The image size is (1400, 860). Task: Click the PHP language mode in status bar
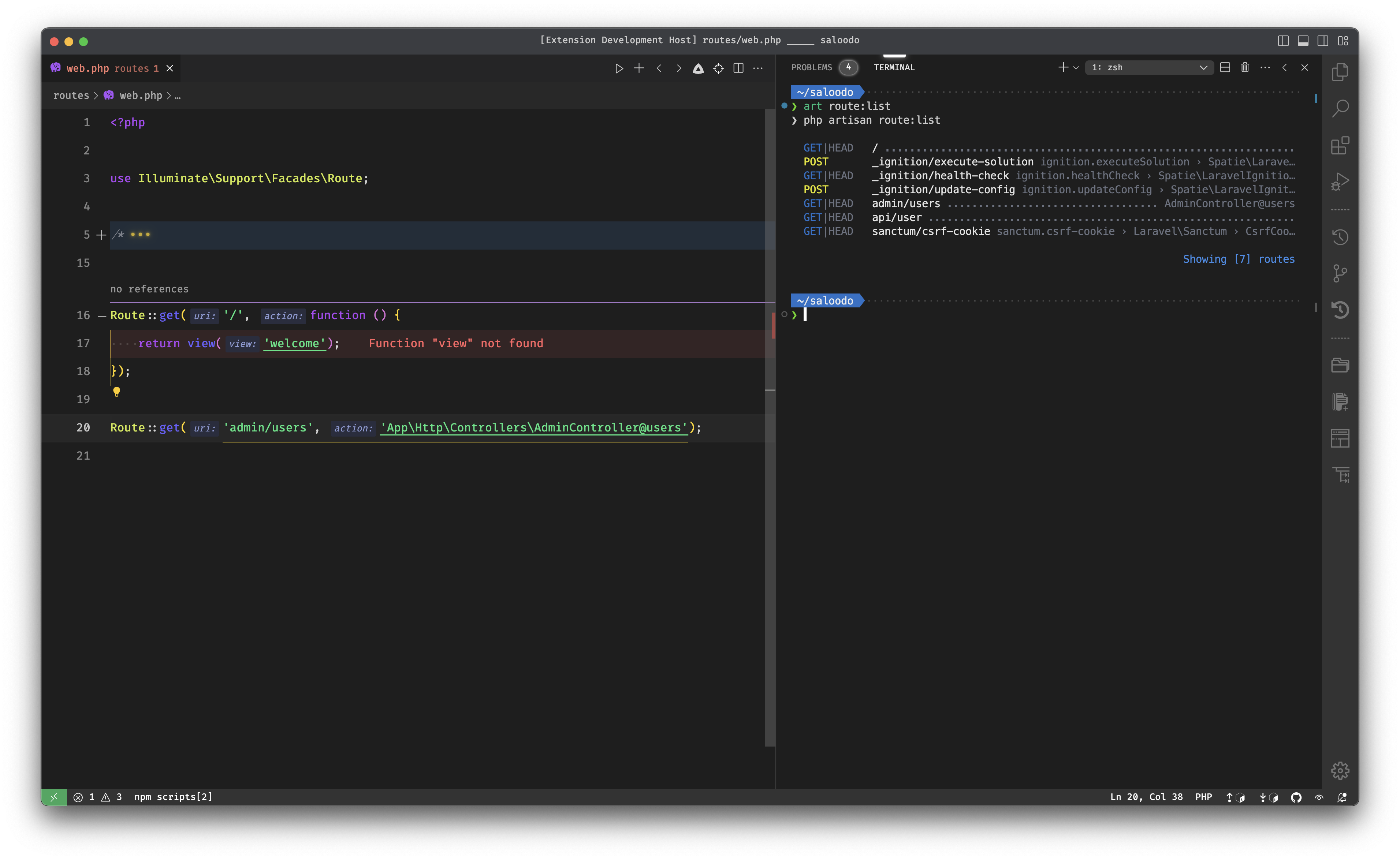[x=1203, y=797]
